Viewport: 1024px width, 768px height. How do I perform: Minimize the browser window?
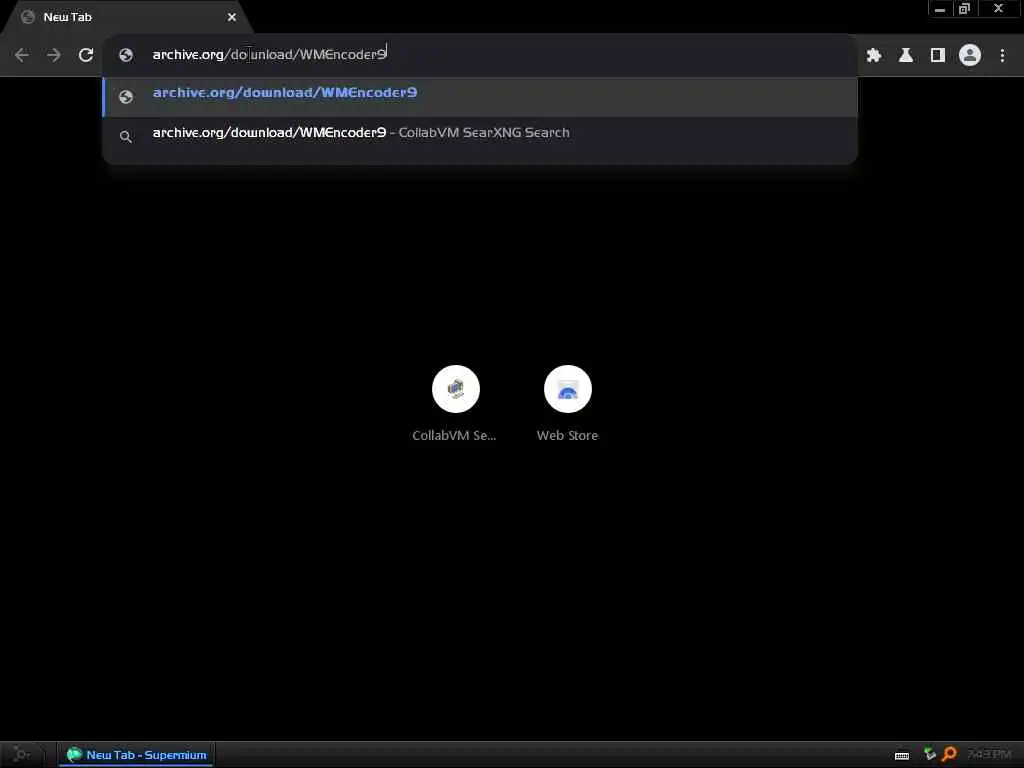pyautogui.click(x=940, y=9)
